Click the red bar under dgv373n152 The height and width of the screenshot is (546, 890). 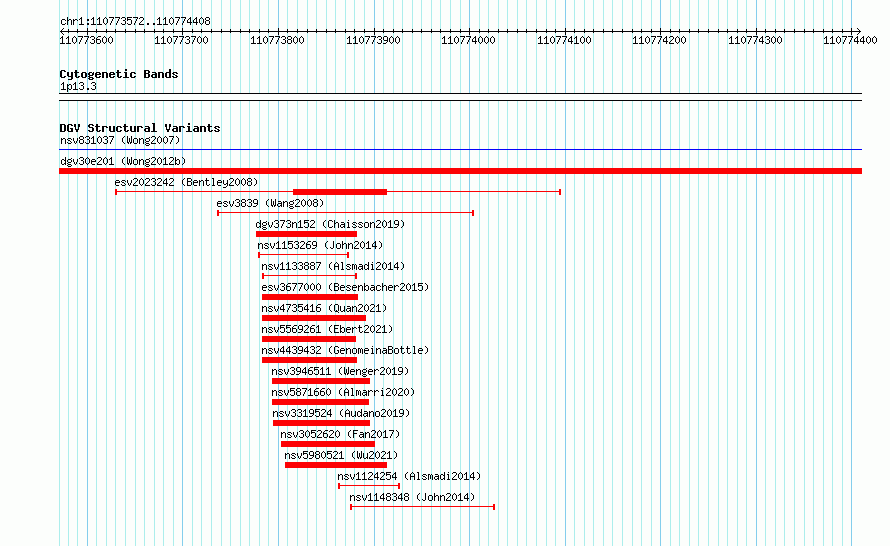pos(307,234)
